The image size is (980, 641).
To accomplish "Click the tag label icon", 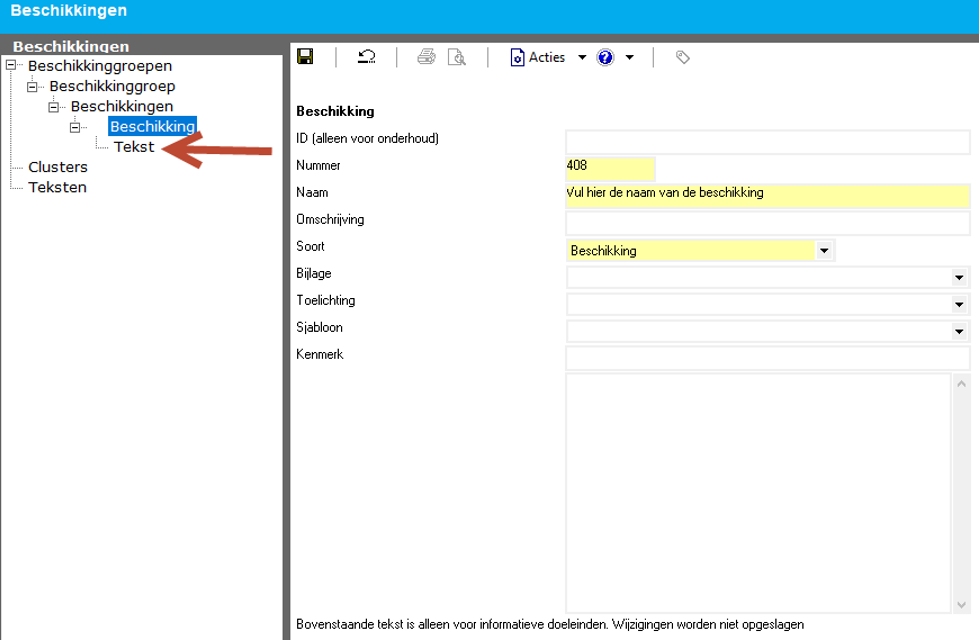I will (x=683, y=57).
